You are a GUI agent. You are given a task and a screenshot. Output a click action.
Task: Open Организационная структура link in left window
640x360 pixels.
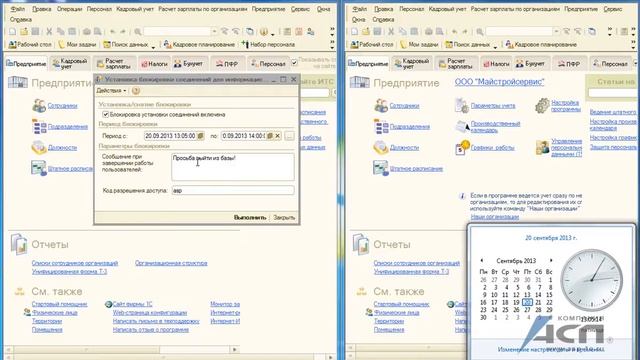point(171,263)
